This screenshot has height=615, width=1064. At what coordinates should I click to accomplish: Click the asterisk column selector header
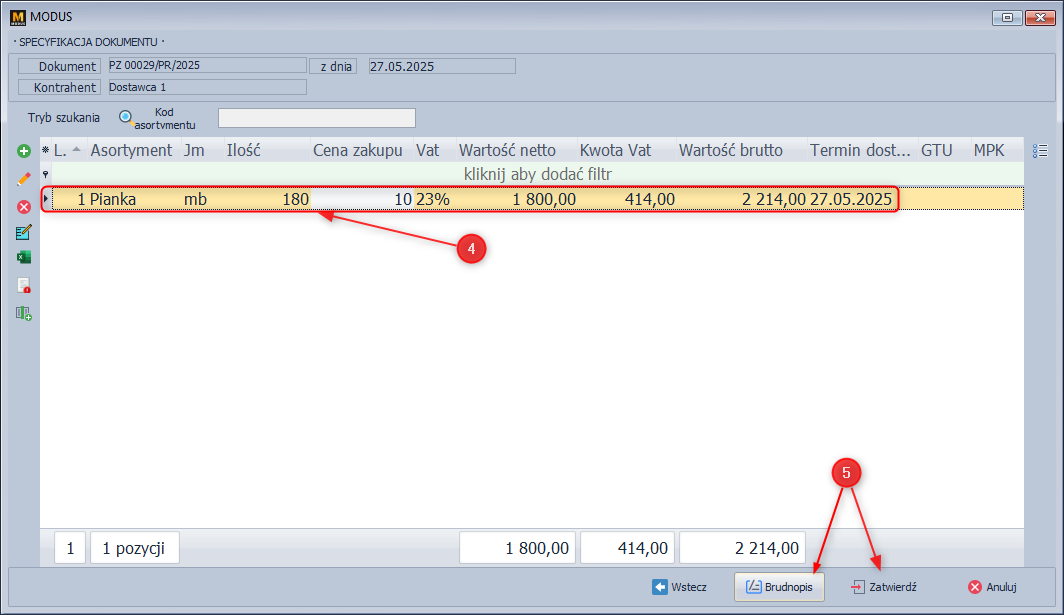tap(45, 150)
